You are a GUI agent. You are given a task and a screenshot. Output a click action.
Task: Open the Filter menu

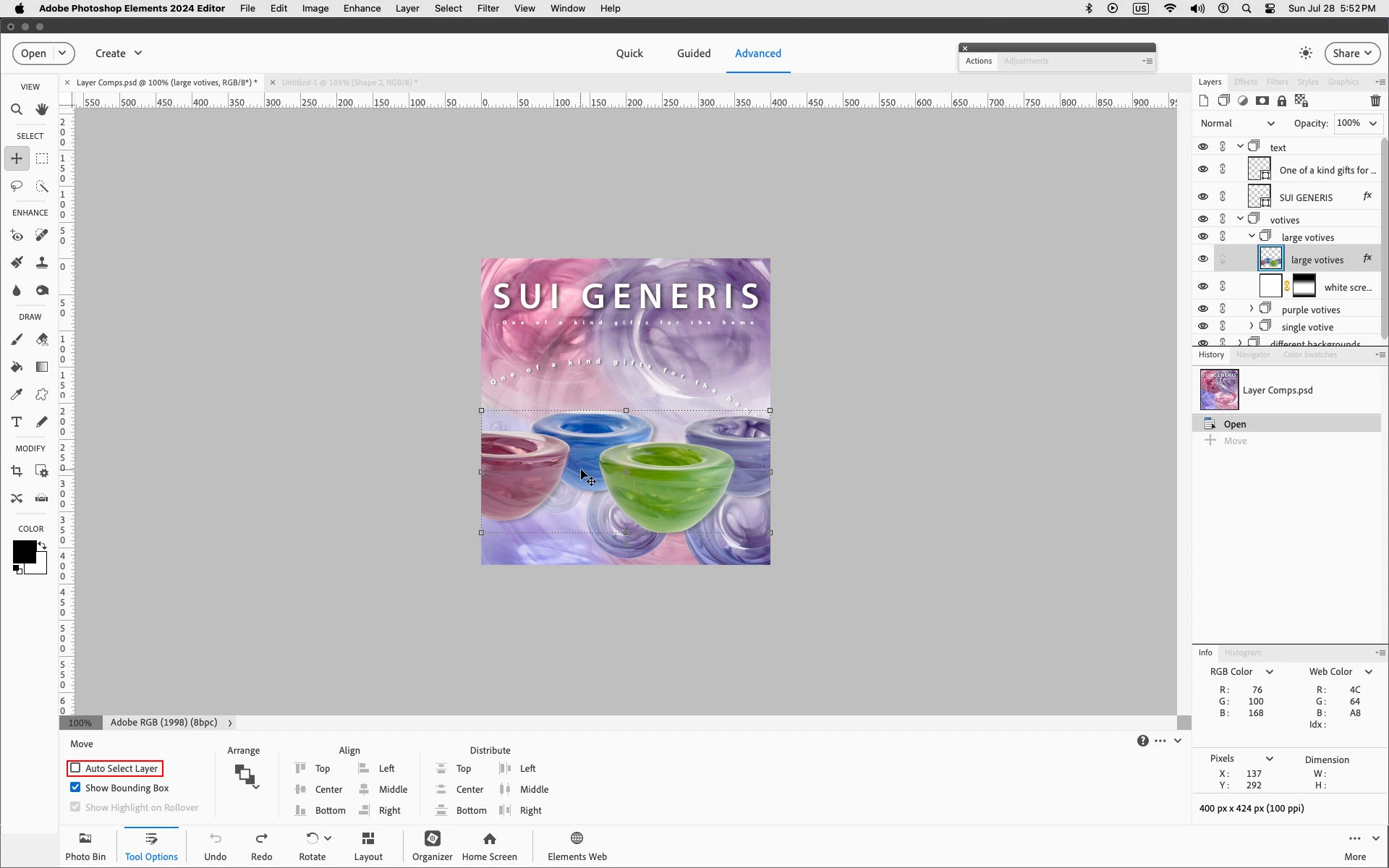pos(488,9)
